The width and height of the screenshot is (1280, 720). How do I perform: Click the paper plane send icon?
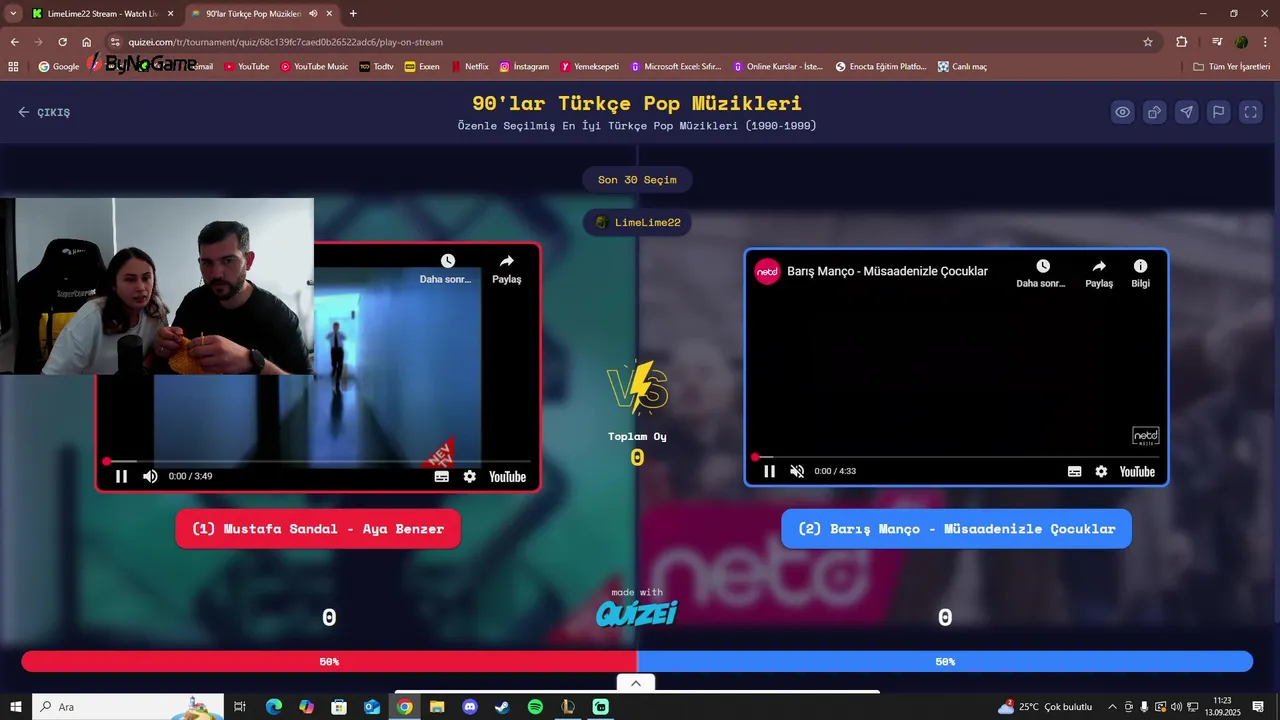[x=1187, y=112]
